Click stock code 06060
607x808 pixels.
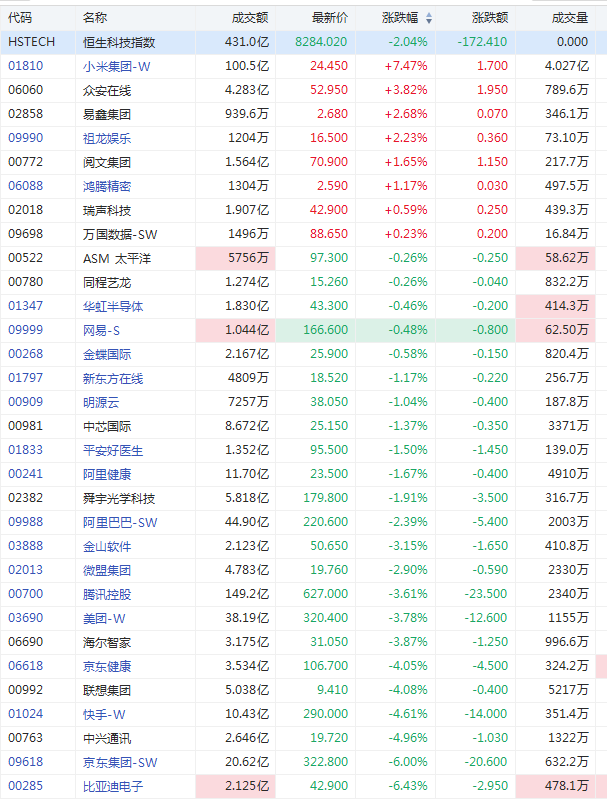point(26,90)
